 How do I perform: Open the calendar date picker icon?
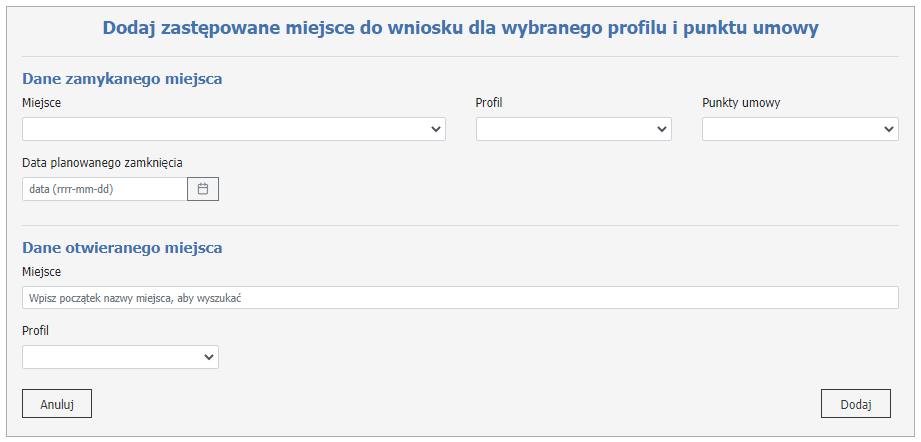[x=203, y=188]
